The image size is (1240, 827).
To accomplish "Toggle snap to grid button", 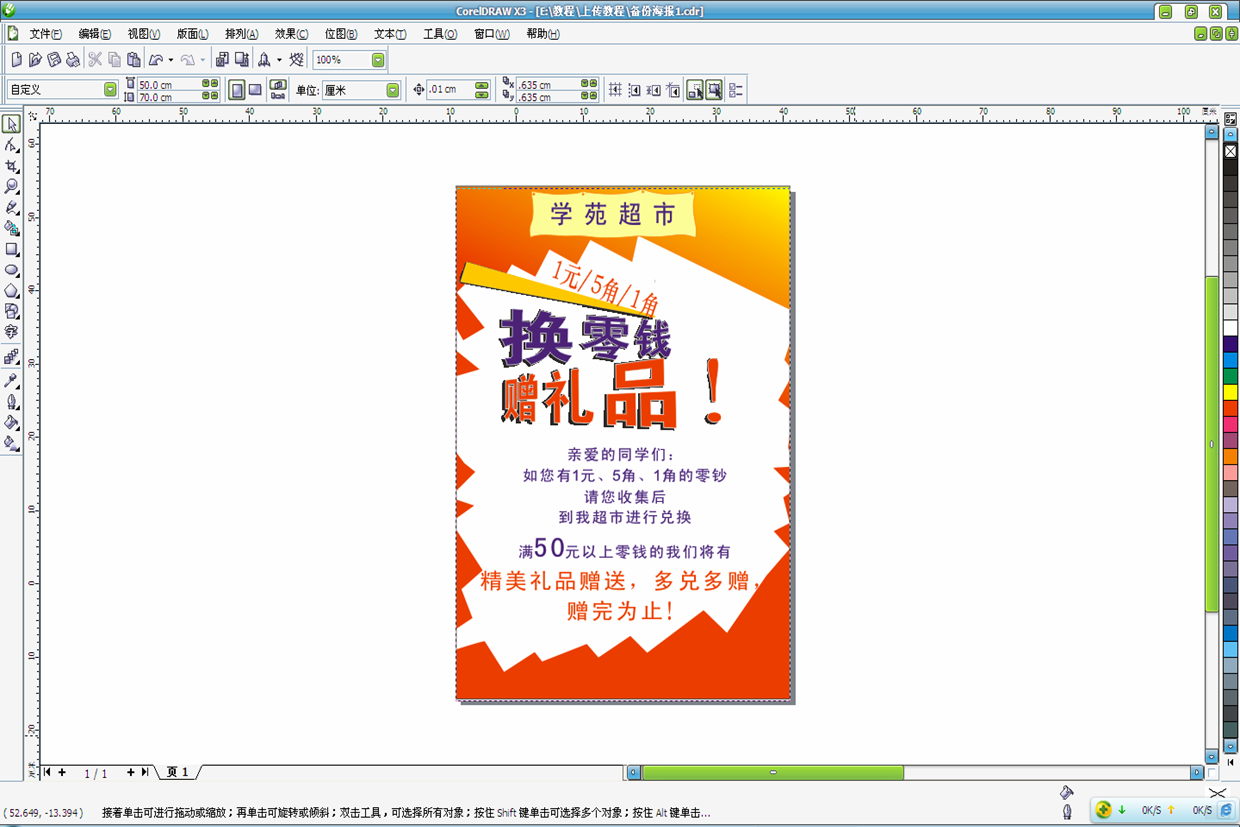I will coord(616,90).
